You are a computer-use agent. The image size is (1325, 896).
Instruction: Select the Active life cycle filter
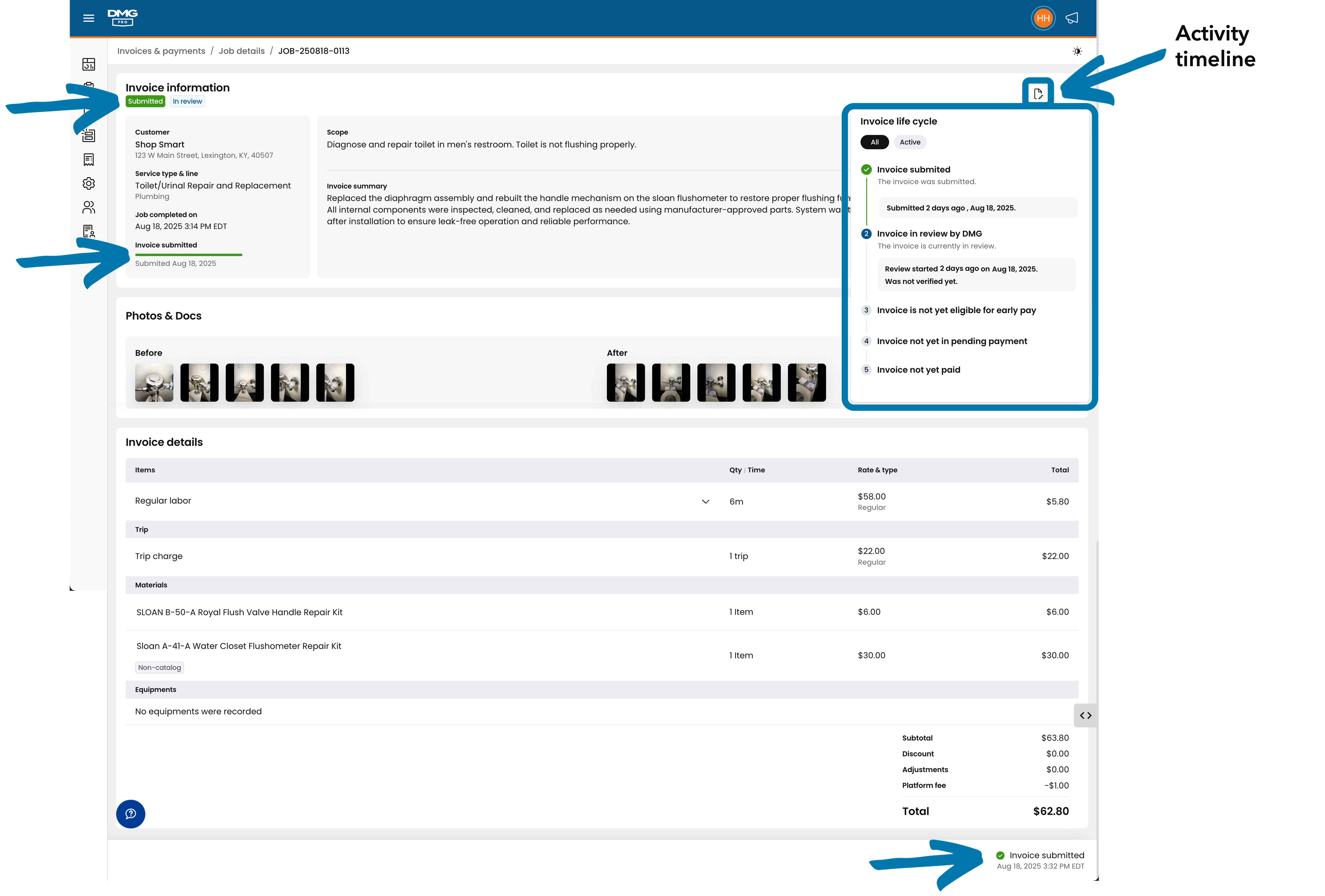point(910,142)
